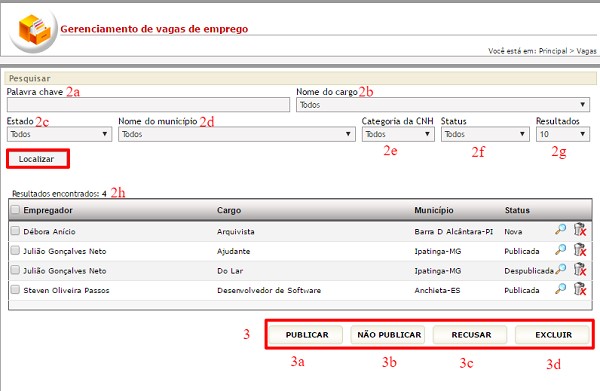This screenshot has width=600, height=391.
Task: Expand the Estado dropdown
Action: click(59, 134)
